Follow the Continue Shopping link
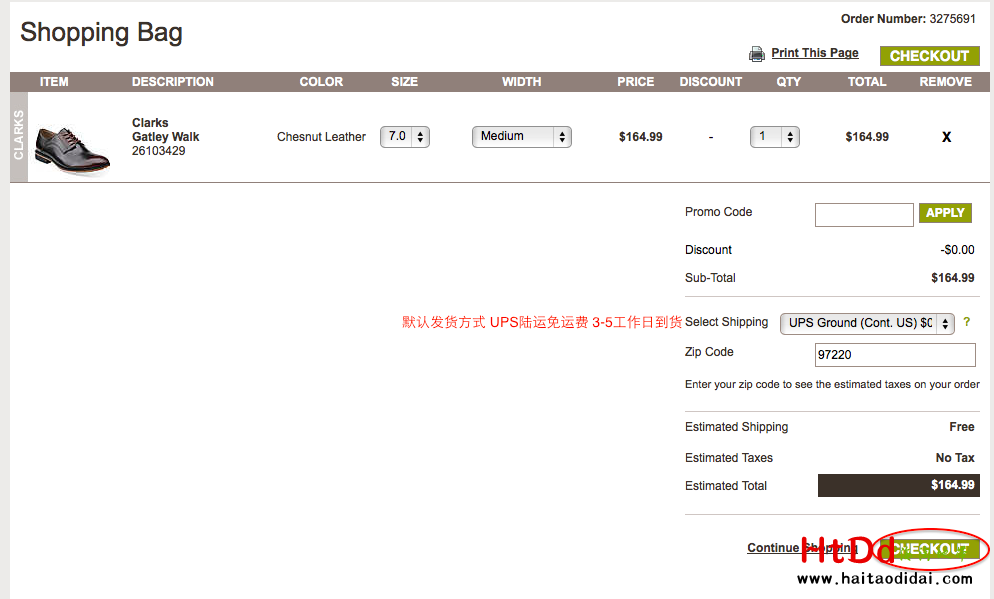This screenshot has height=599, width=994. click(x=802, y=548)
